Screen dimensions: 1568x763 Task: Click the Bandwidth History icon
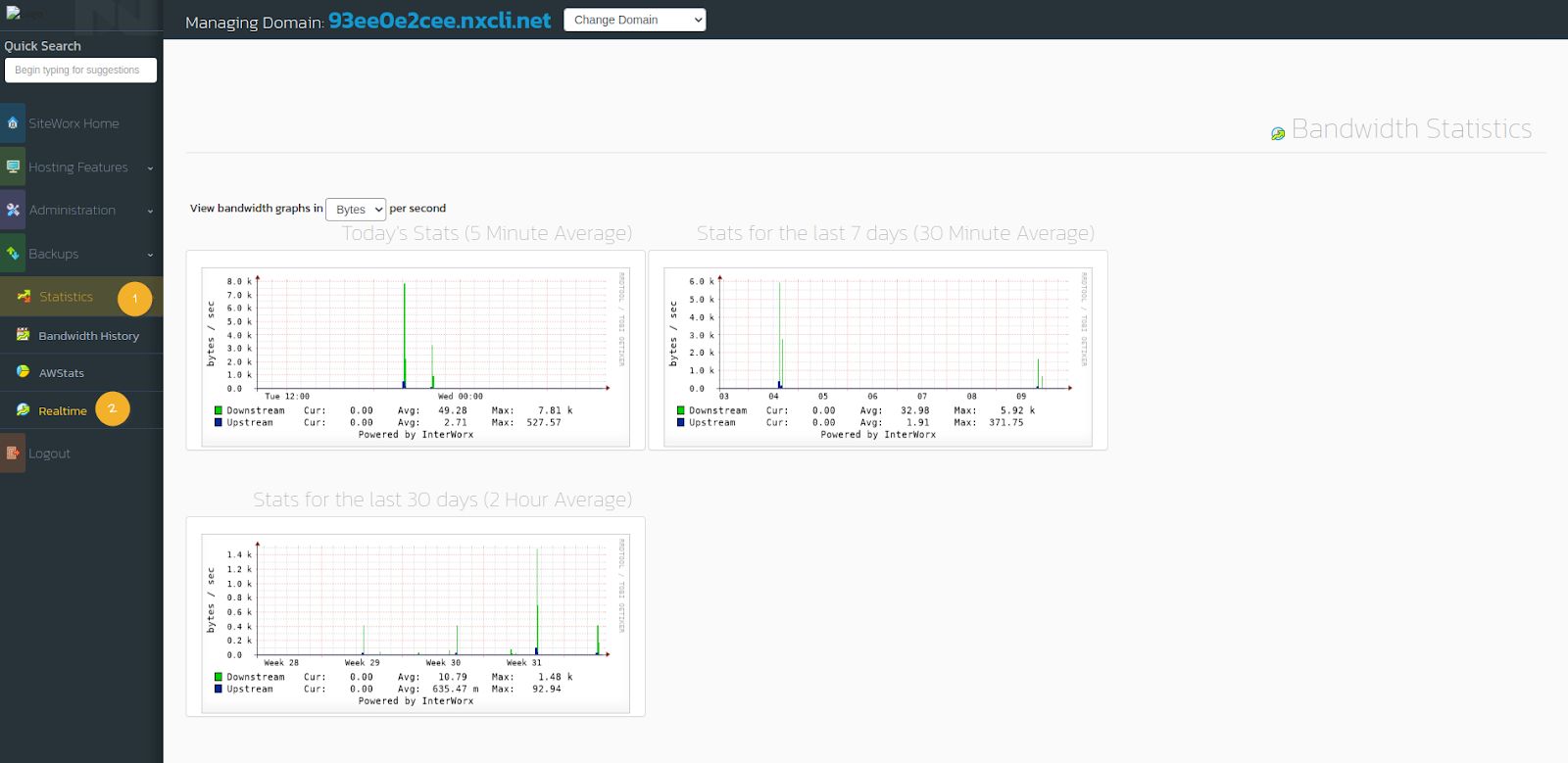(x=23, y=335)
